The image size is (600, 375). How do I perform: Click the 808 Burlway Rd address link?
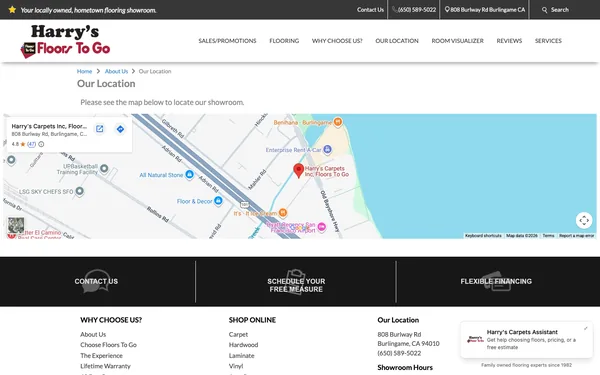pos(485,10)
